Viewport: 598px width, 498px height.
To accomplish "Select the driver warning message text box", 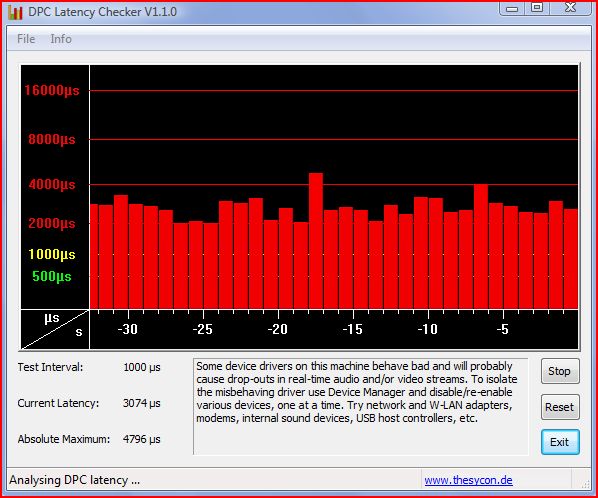I will [x=361, y=406].
